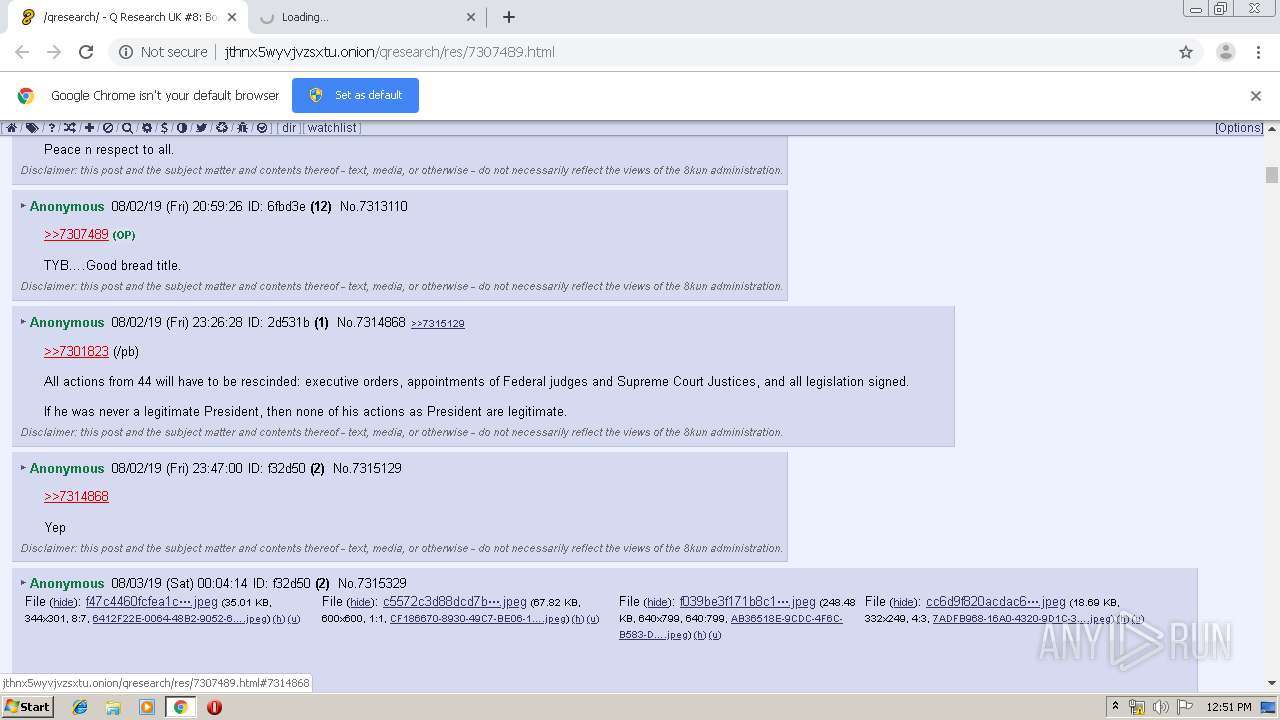Click the tags icon in board toolbar
Screen dimensions: 1280x720
tap(32, 128)
